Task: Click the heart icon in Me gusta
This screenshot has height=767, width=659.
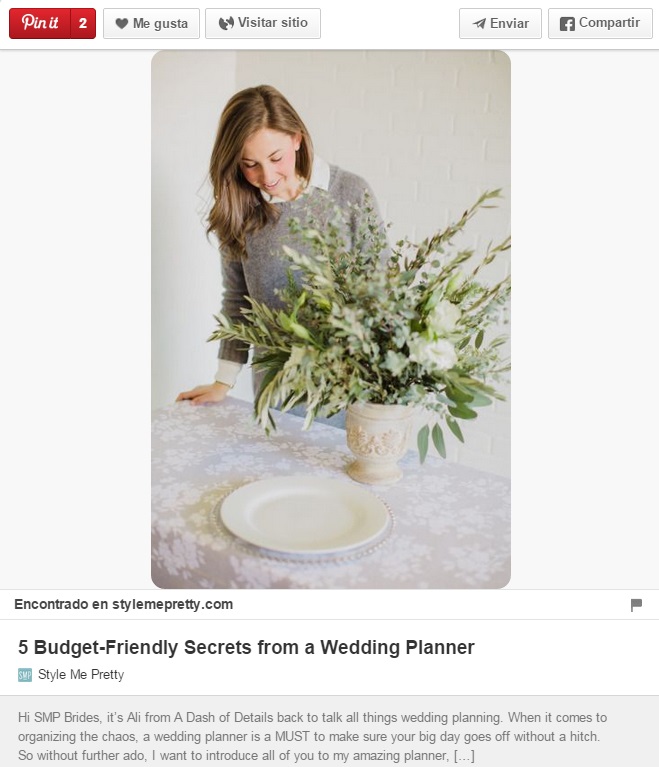Action: tap(121, 23)
